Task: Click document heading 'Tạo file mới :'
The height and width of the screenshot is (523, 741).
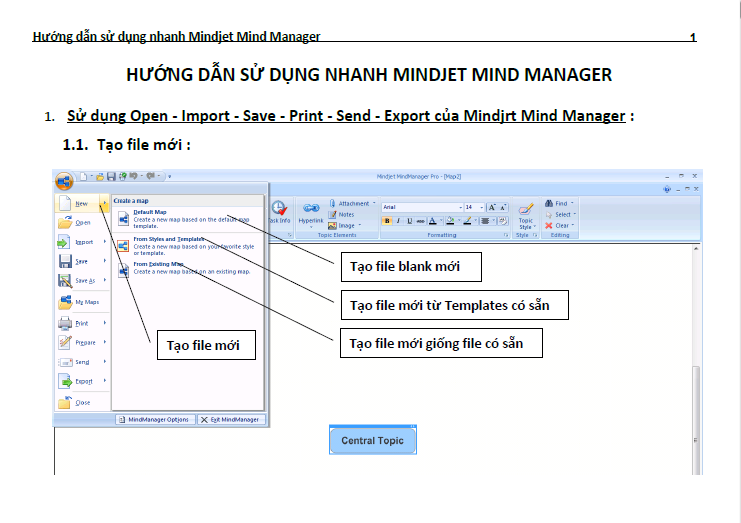Action: point(144,145)
